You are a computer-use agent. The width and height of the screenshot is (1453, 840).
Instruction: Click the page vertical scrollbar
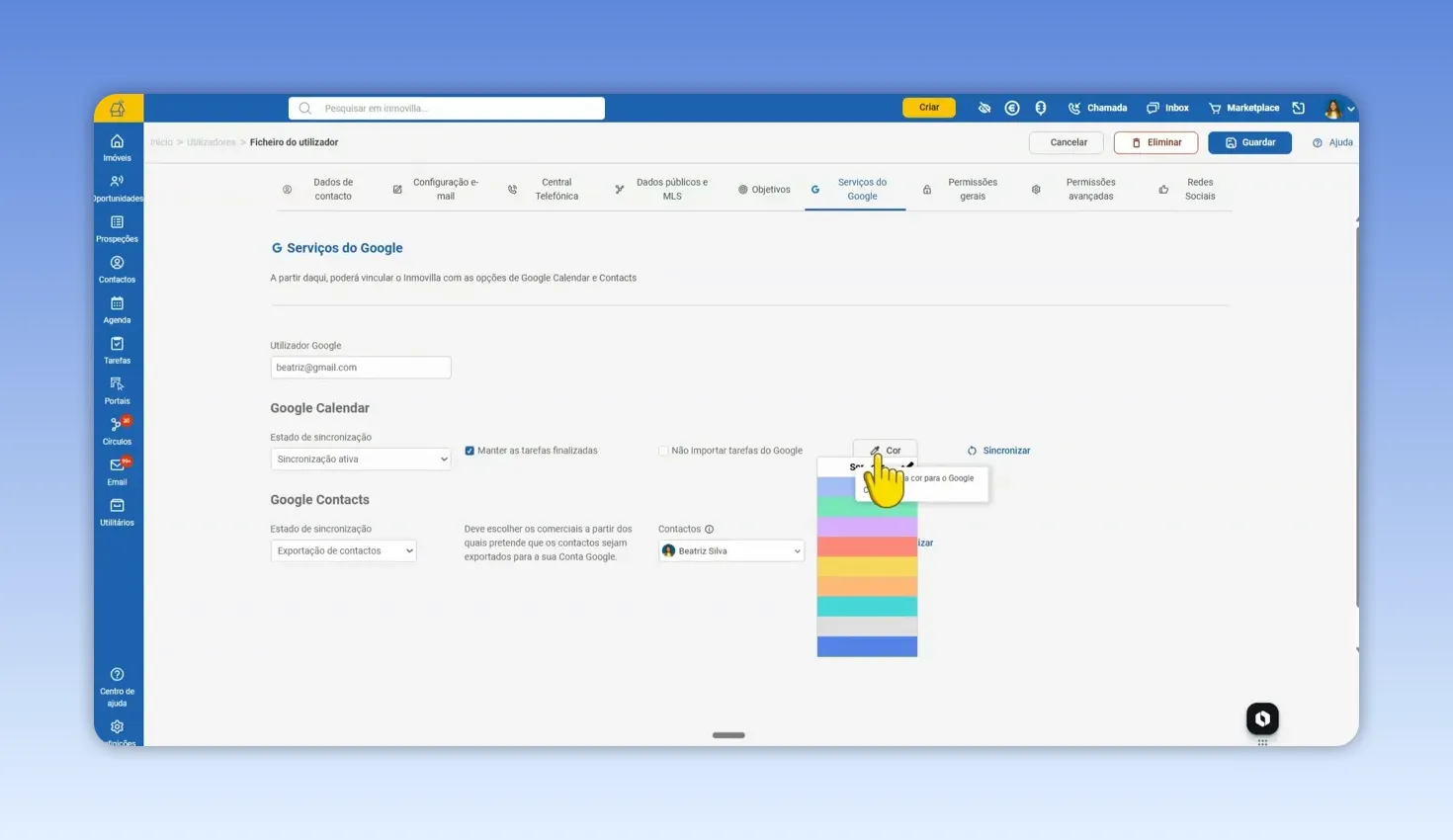[1357, 415]
